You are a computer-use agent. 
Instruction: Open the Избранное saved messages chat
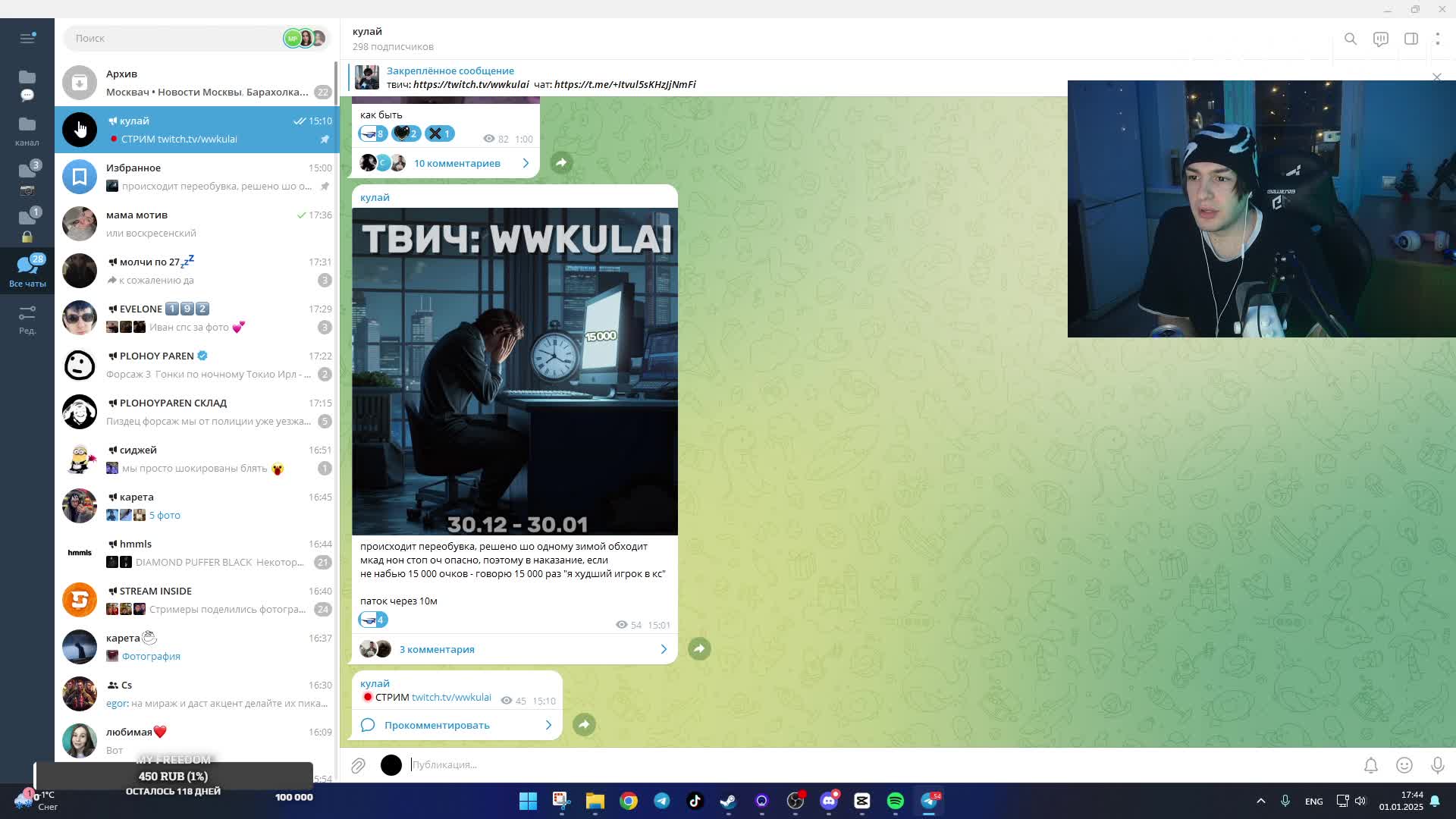[x=197, y=177]
